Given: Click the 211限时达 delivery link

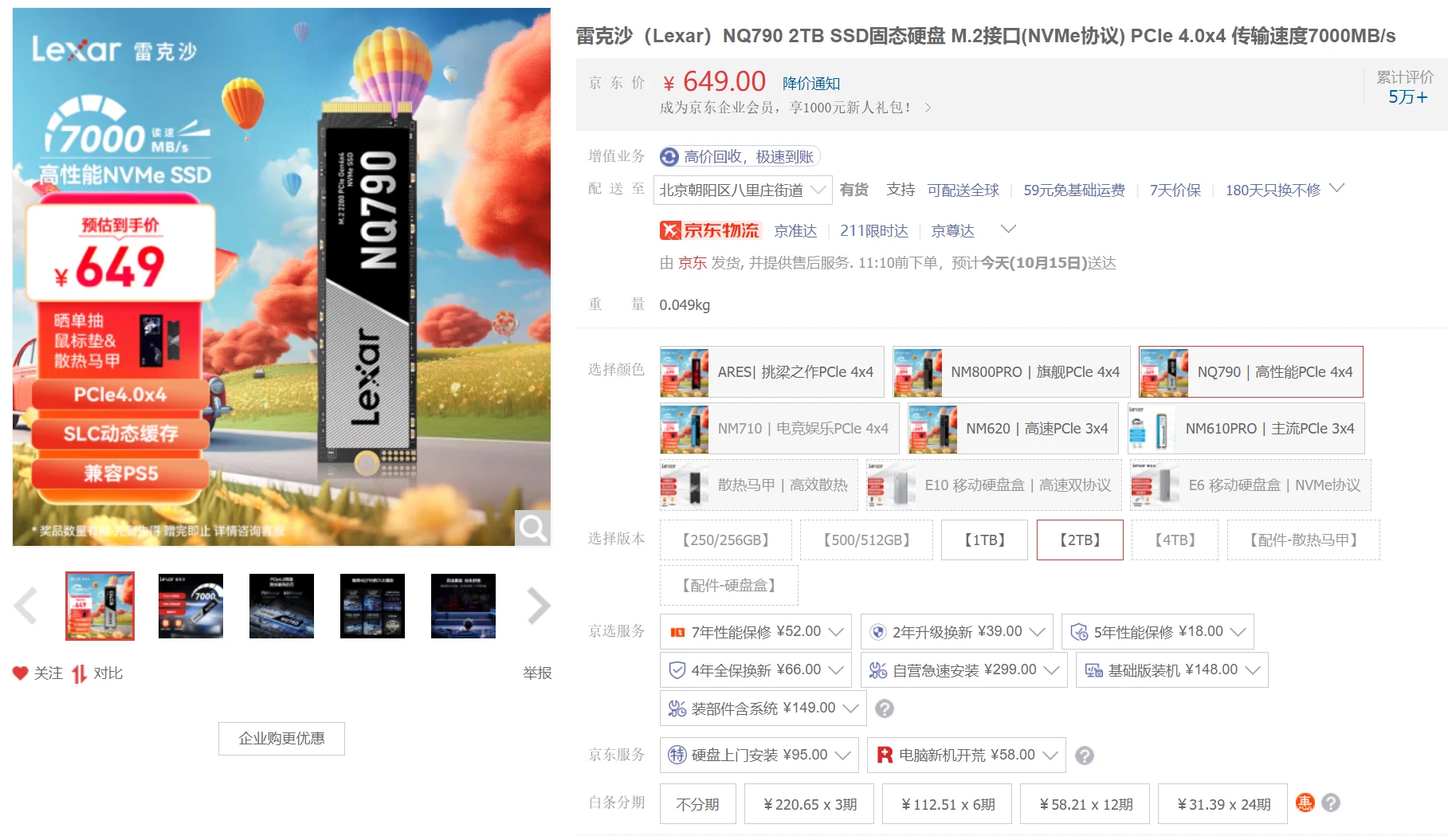Looking at the screenshot, I should click(873, 230).
